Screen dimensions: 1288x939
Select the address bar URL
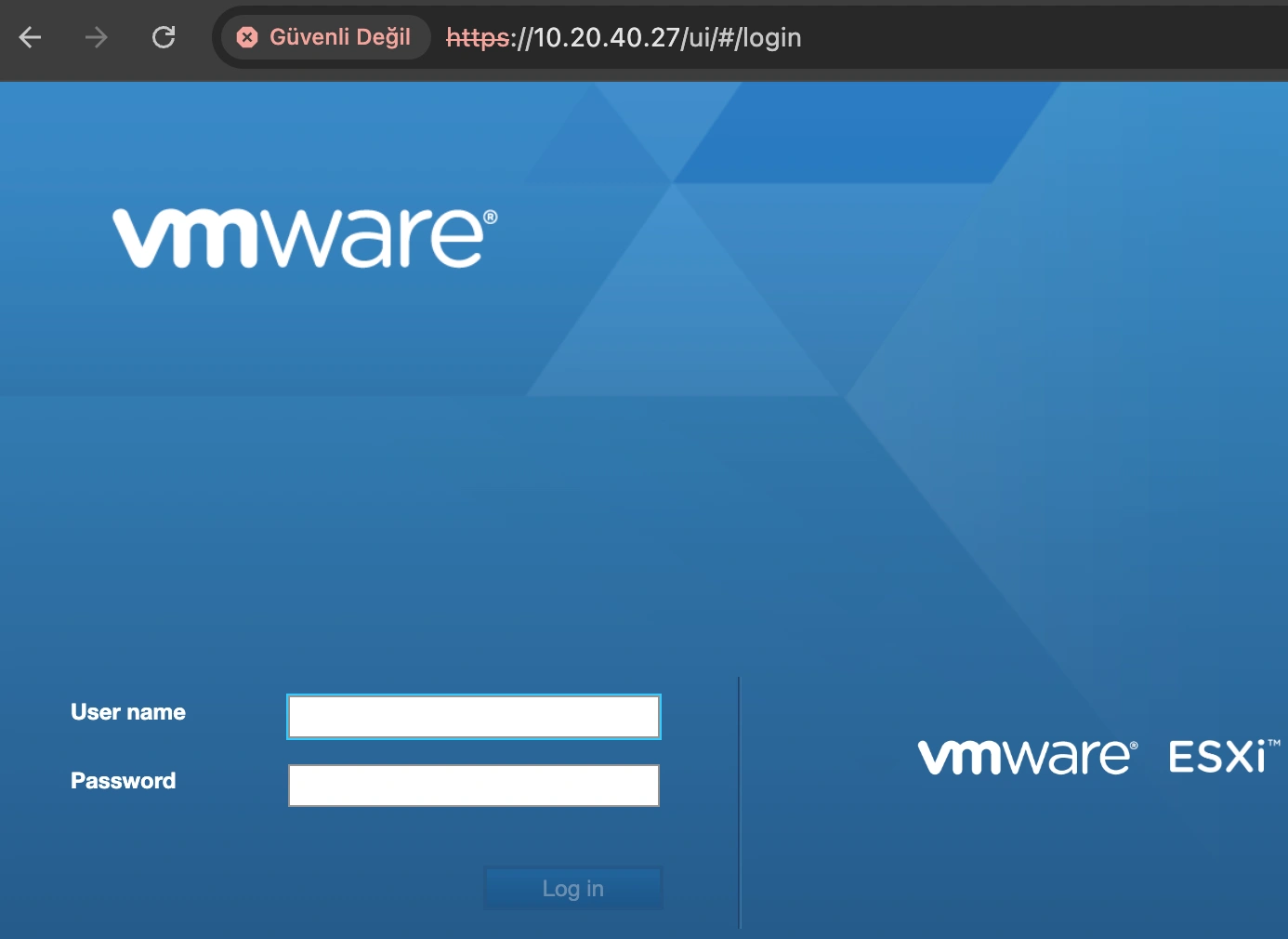(x=623, y=37)
